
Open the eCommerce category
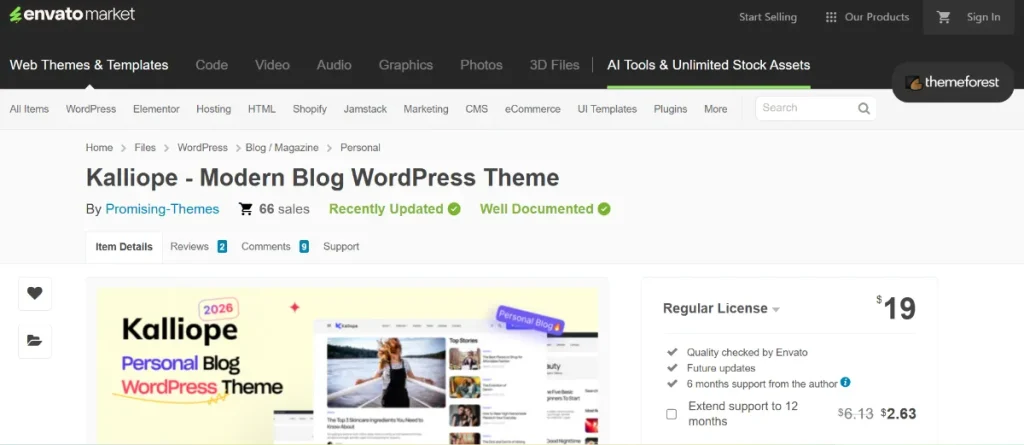tap(532, 109)
